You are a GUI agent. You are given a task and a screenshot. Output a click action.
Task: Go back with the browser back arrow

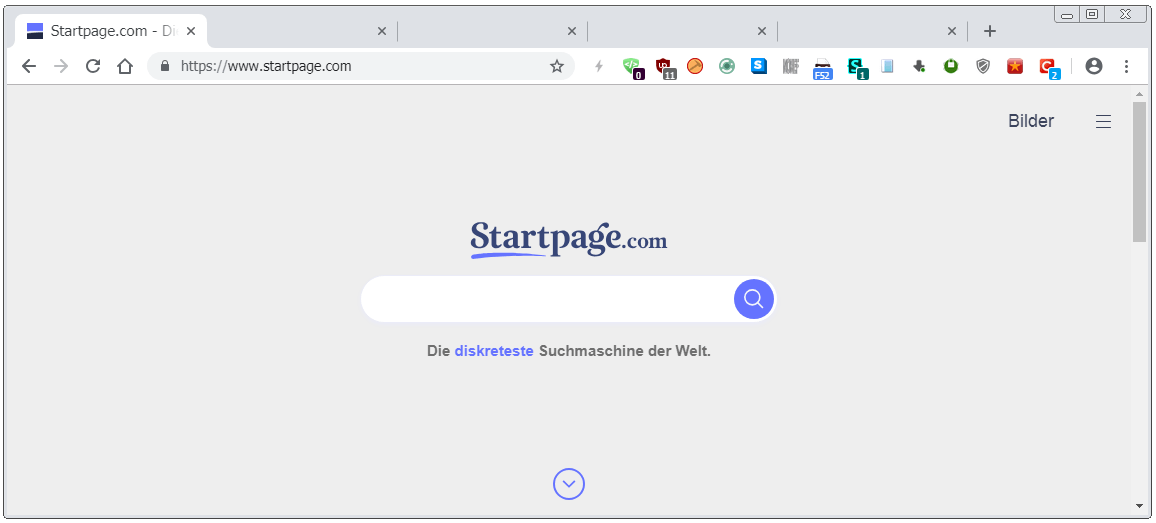coord(29,66)
